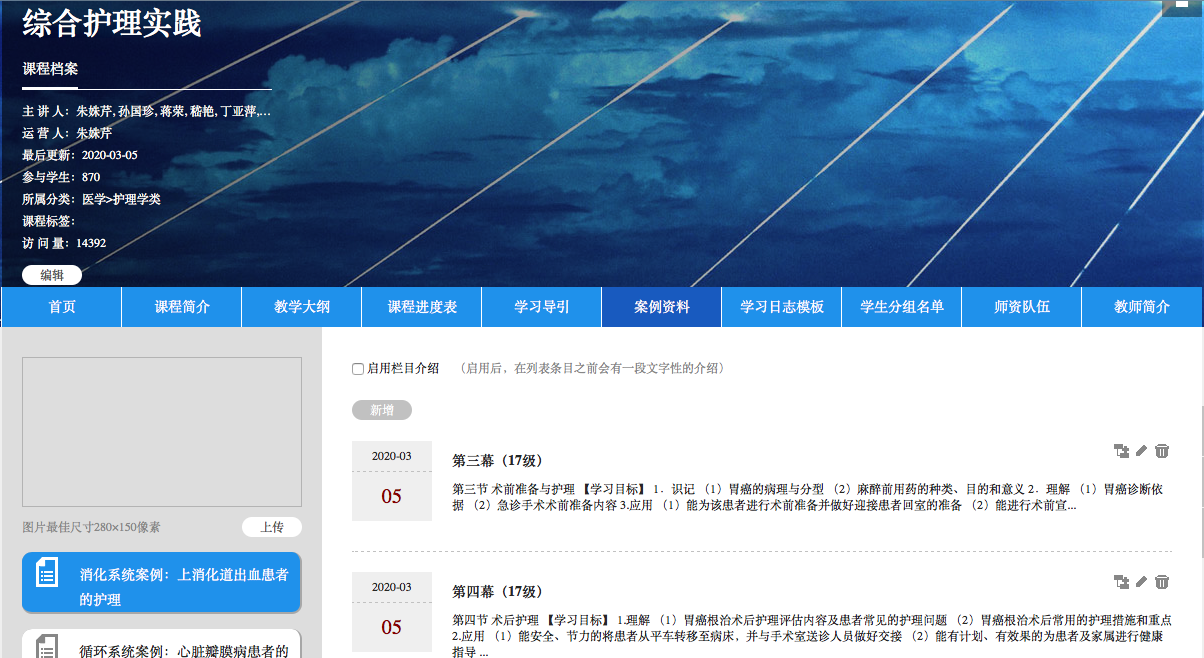Click the move icon for 第三幕（17级）
Screen dimensions: 1204x658
coord(1121,451)
